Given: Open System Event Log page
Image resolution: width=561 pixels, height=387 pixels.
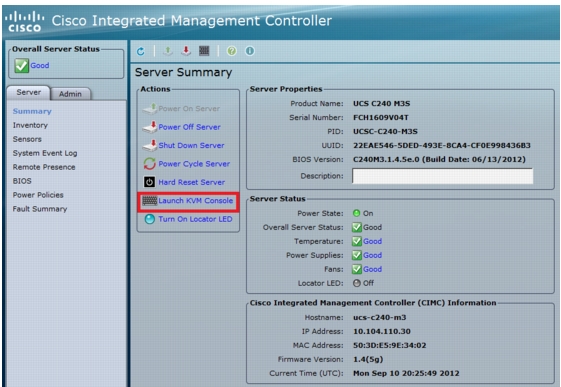Looking at the screenshot, I should coord(45,153).
